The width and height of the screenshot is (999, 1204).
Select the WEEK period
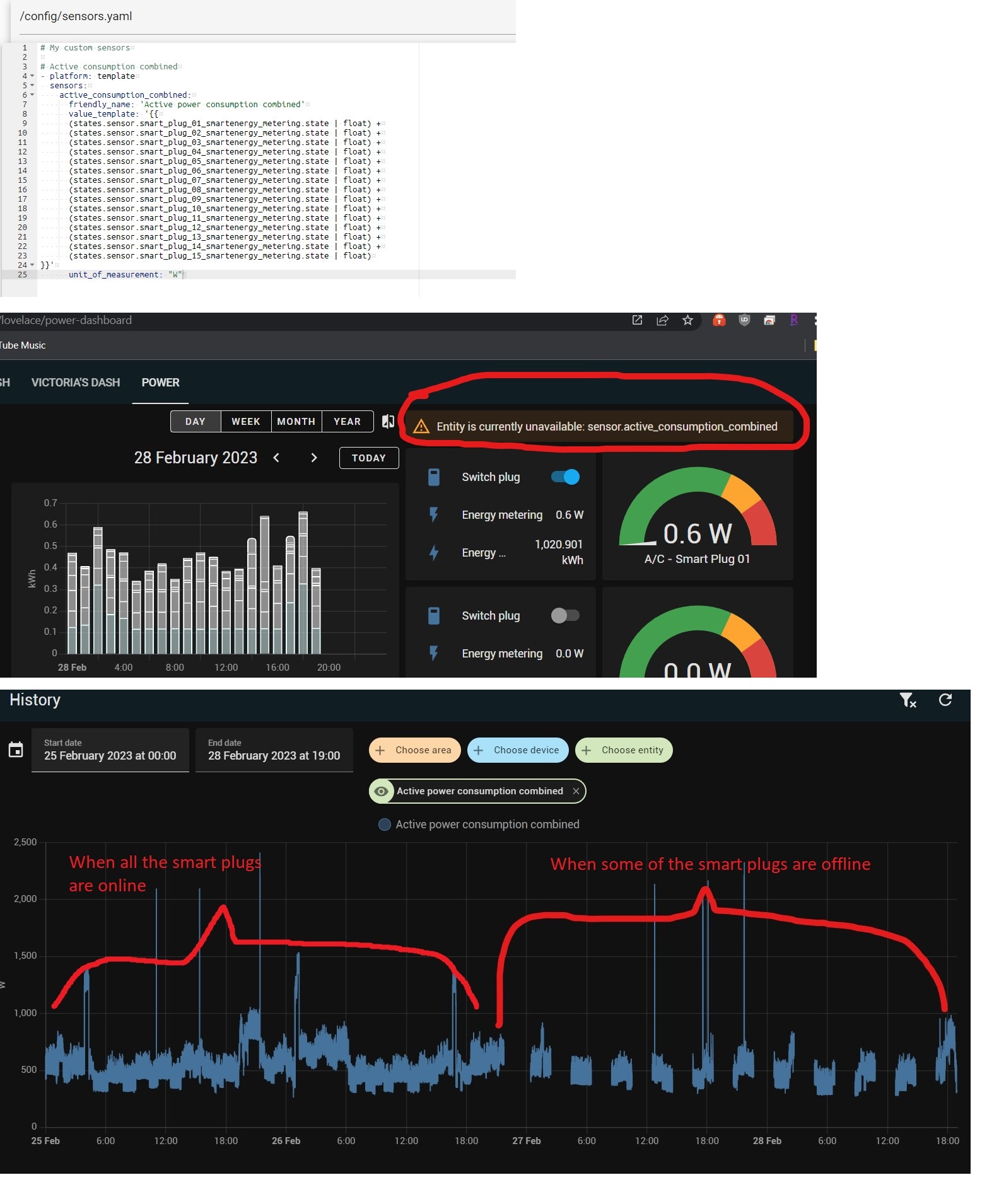(246, 422)
